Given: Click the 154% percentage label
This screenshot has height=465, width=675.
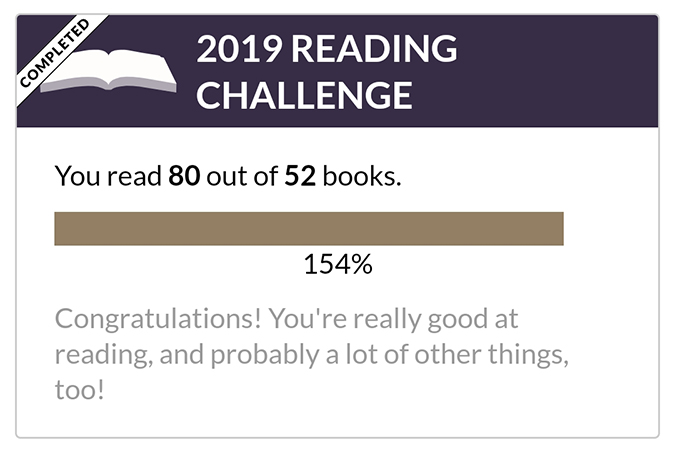Looking at the screenshot, I should (338, 264).
